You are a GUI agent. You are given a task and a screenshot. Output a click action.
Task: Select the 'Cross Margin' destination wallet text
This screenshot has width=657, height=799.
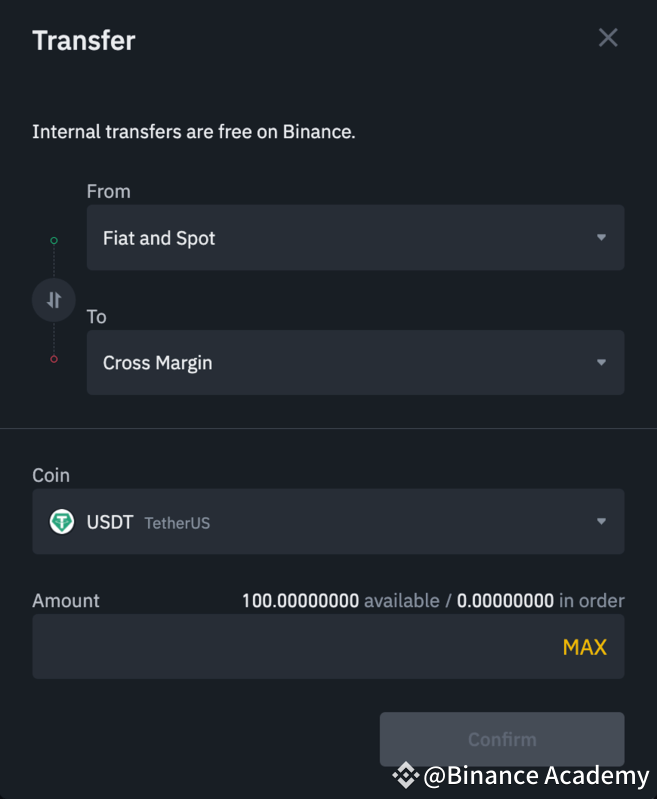pos(158,363)
